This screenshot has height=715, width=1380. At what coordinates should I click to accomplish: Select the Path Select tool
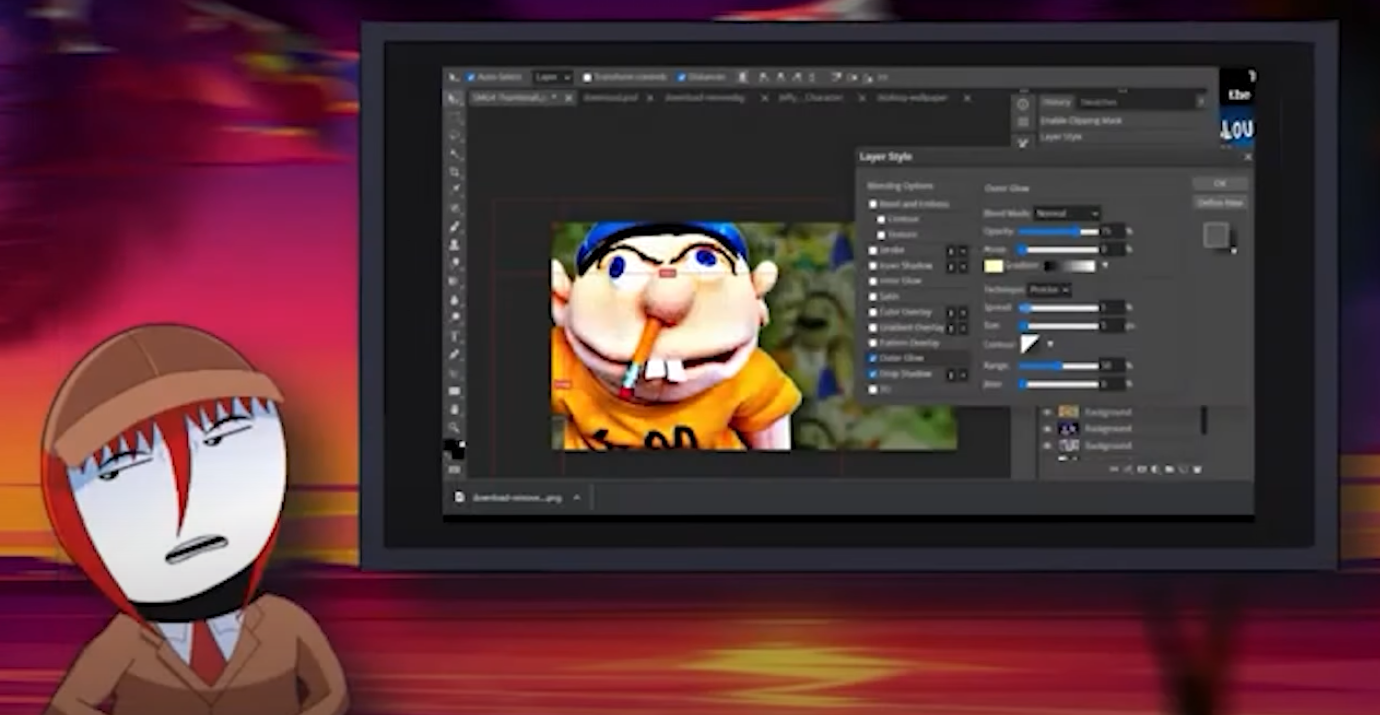tap(454, 372)
